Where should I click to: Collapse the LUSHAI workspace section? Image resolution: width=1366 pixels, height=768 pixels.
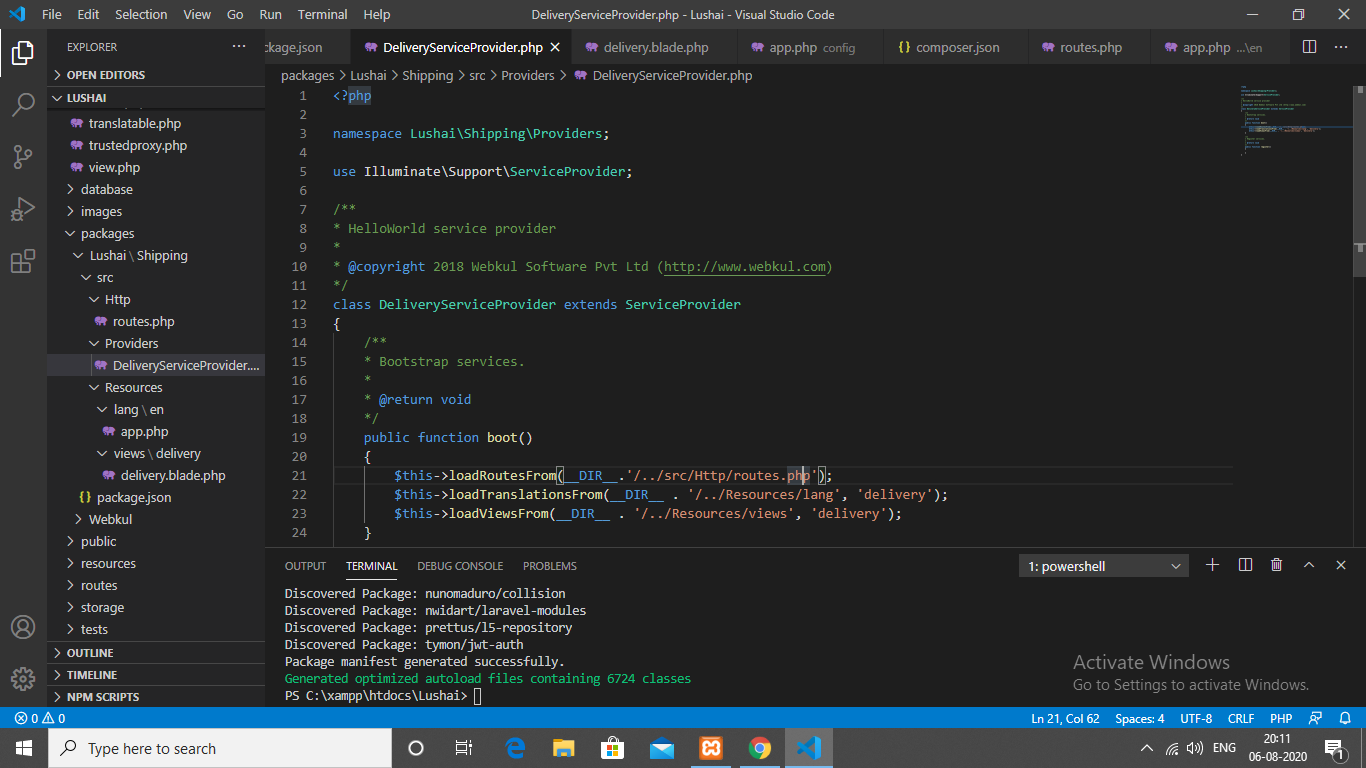tap(156, 98)
